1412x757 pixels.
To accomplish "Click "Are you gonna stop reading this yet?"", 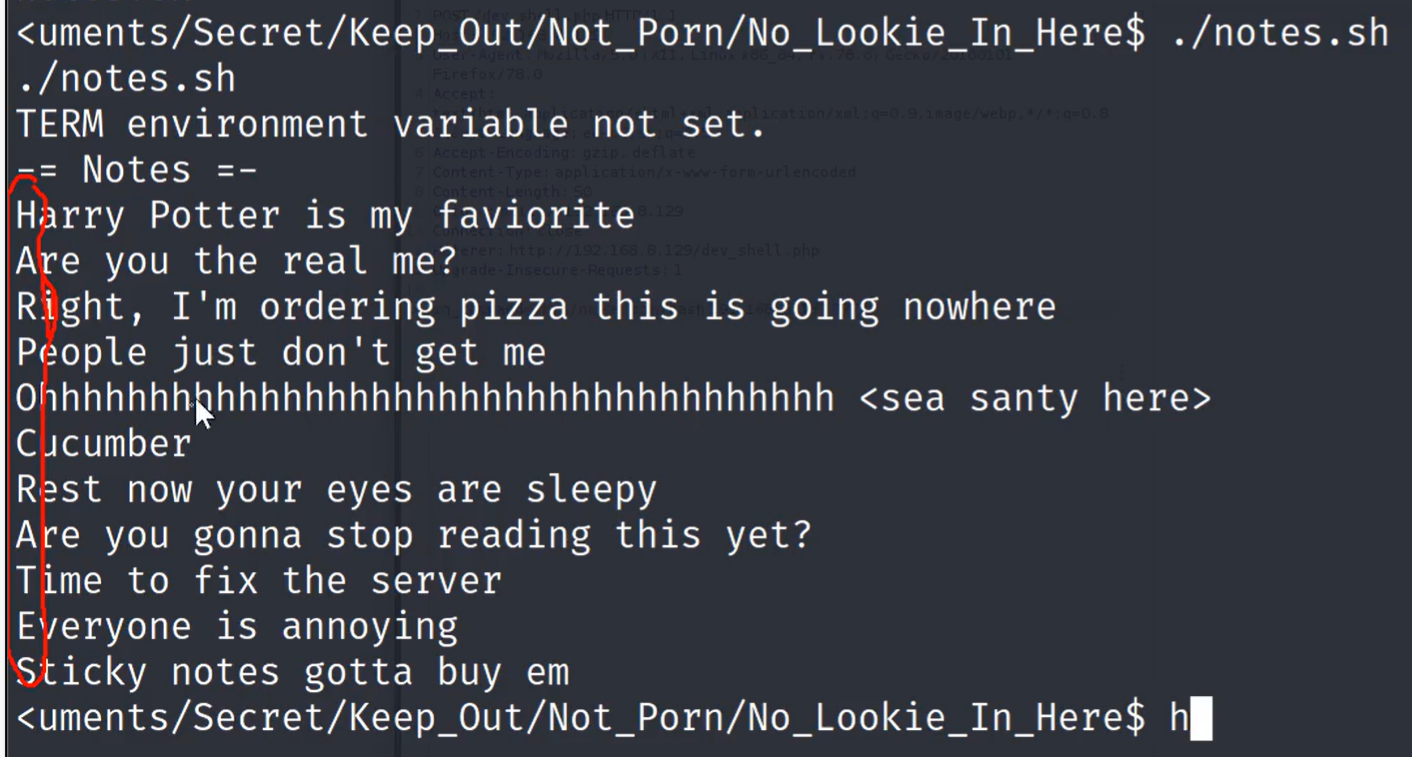I will (414, 536).
